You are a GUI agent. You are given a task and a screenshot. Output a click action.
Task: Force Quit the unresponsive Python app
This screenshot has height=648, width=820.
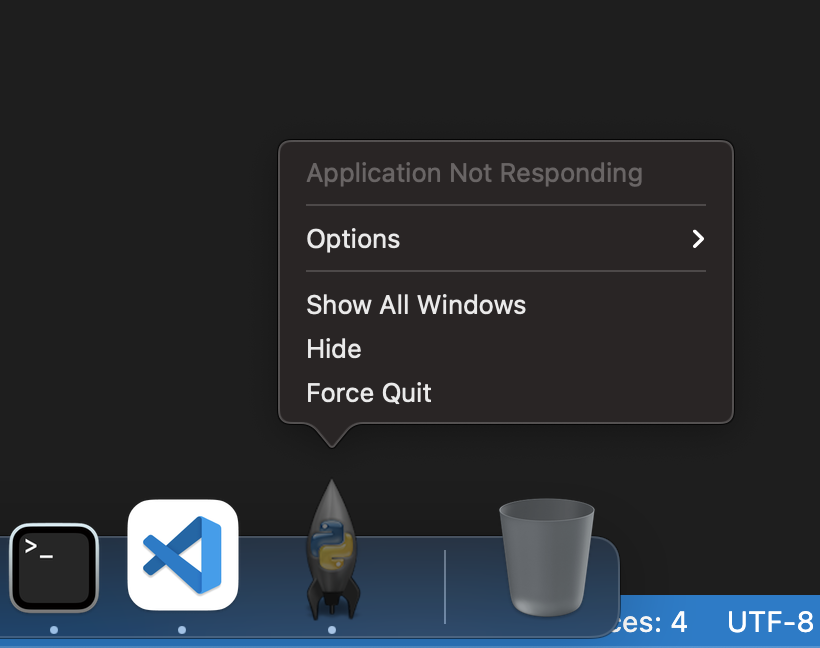coord(368,392)
